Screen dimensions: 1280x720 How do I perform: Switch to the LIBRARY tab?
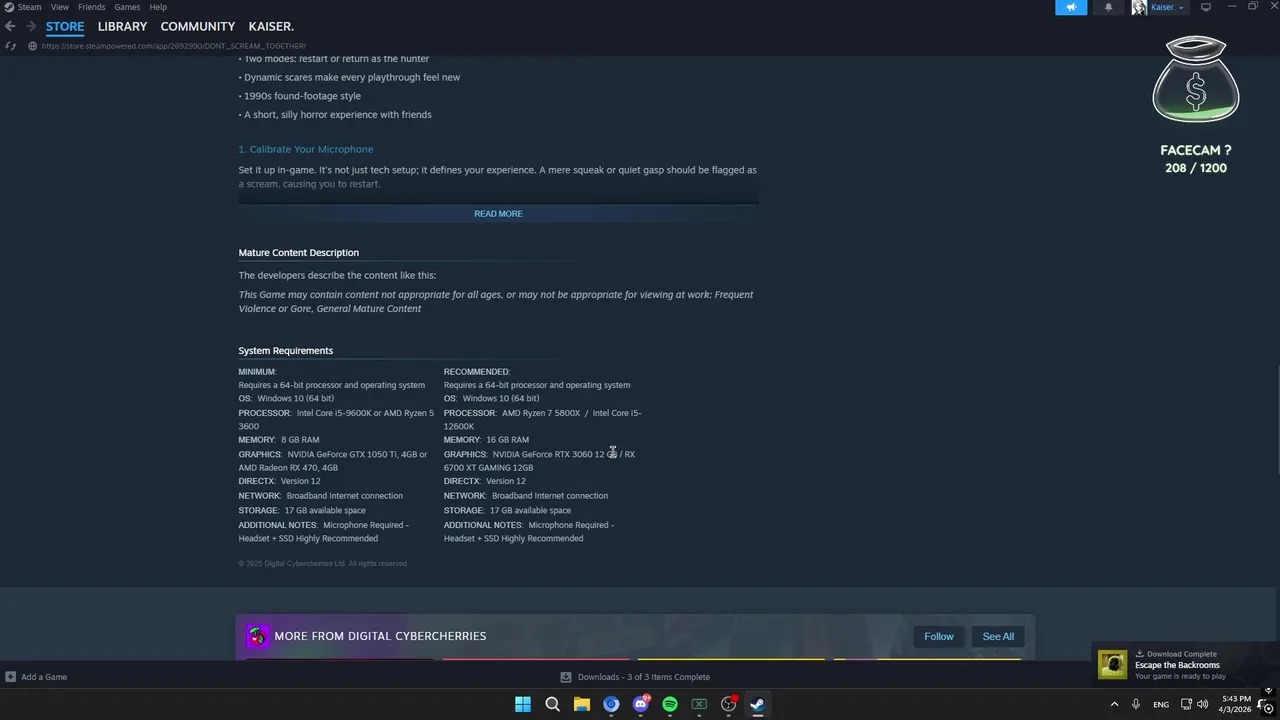point(122,26)
